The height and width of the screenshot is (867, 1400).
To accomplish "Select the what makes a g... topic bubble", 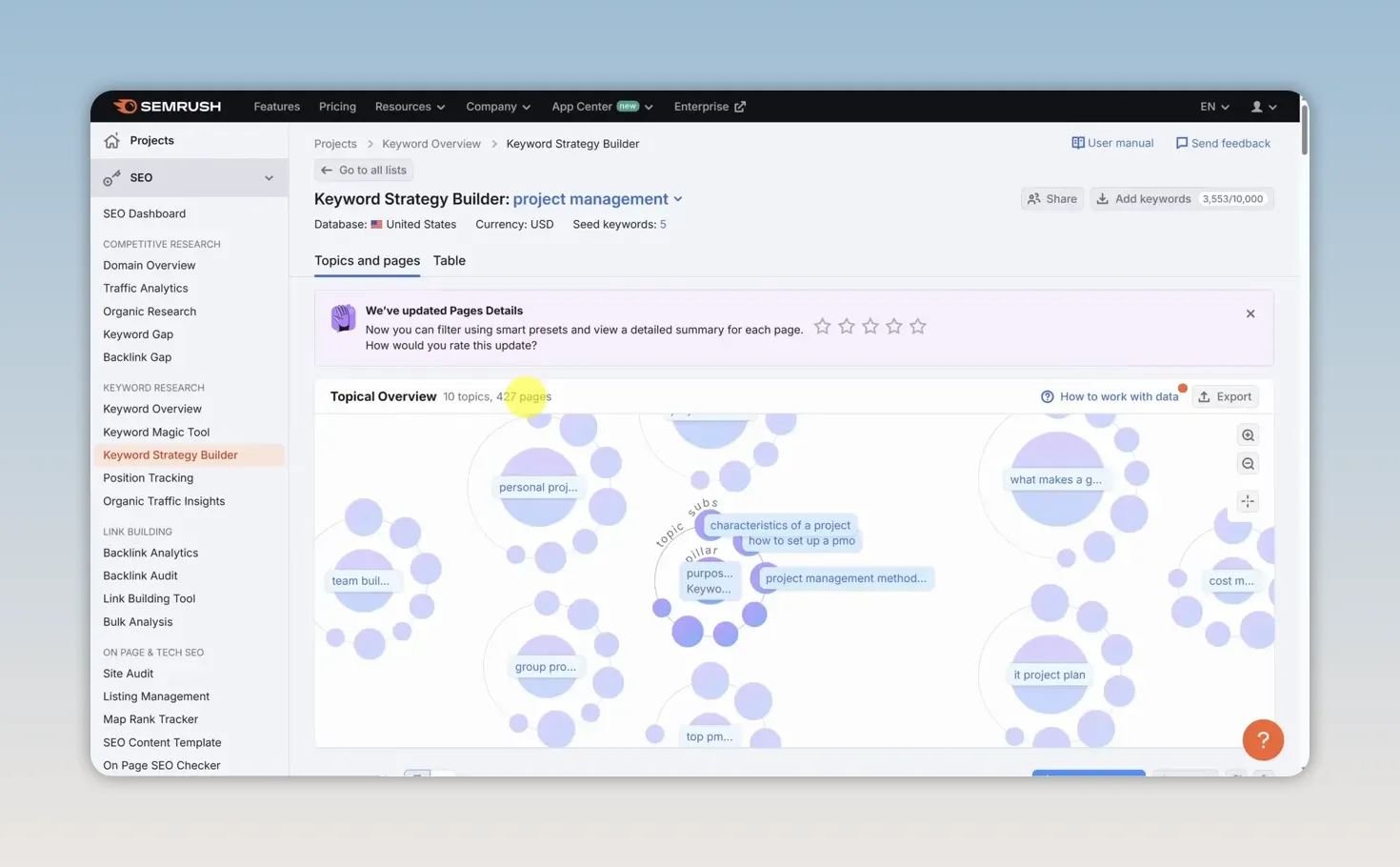I will click(x=1056, y=479).
